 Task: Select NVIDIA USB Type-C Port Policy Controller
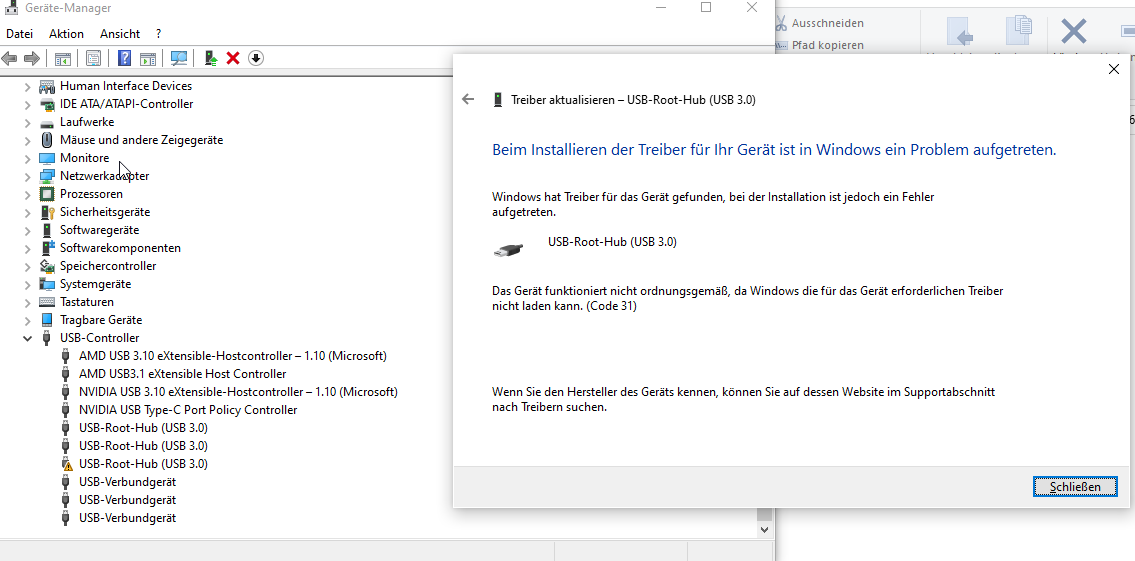pos(188,410)
